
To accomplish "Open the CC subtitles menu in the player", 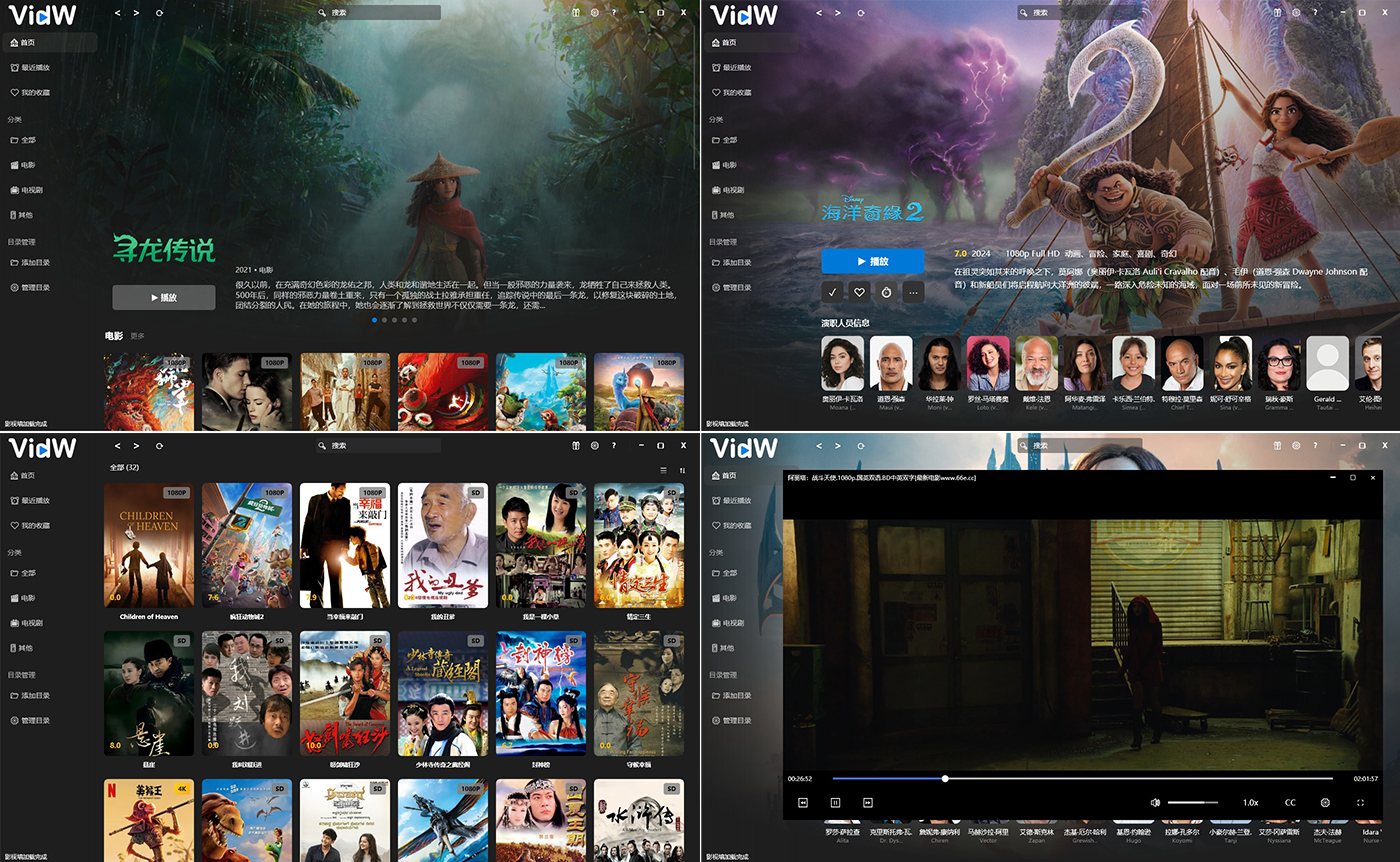I will [1290, 802].
